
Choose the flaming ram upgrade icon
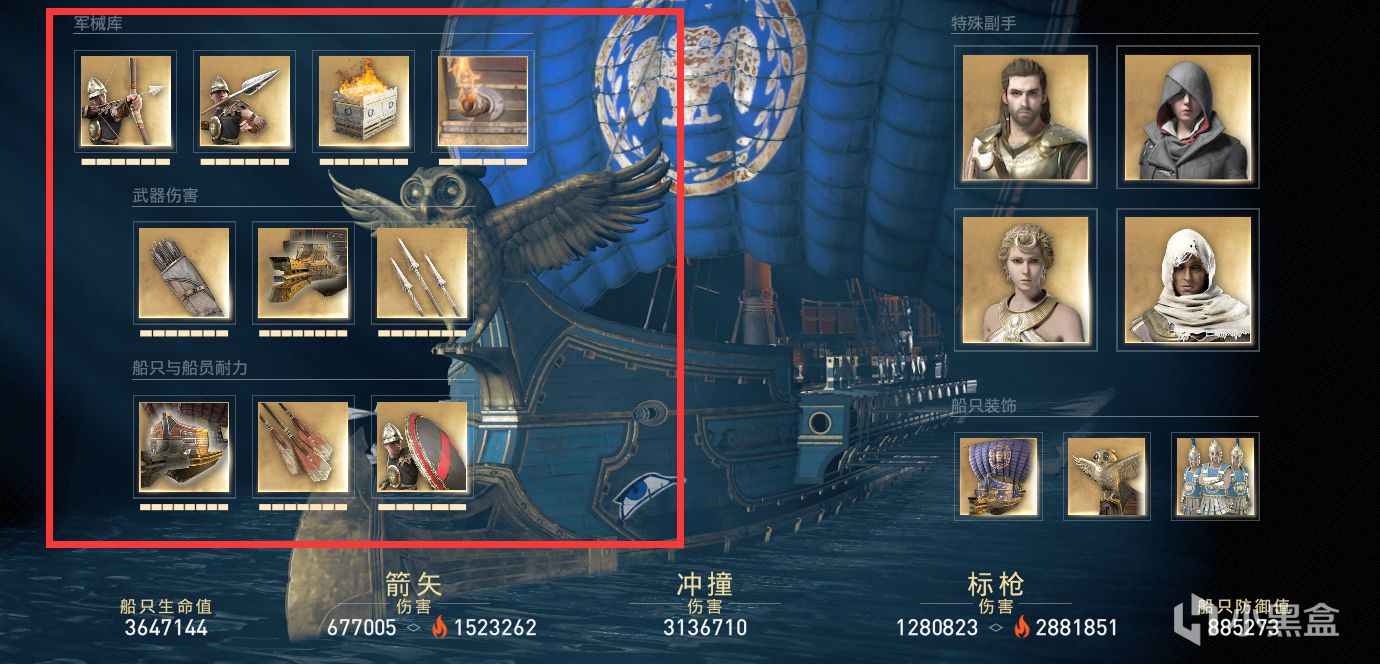(x=483, y=102)
